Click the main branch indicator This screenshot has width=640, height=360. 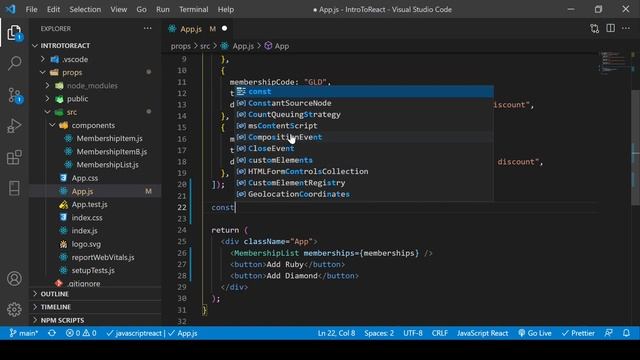point(24,333)
